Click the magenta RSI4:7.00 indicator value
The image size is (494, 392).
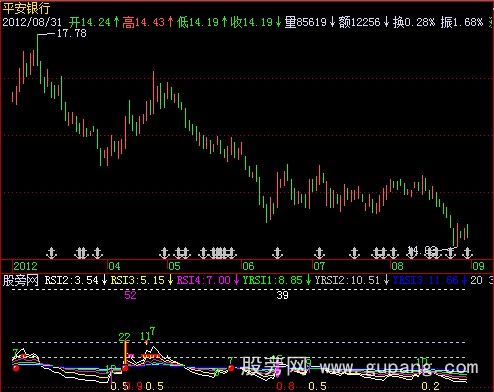coord(204,280)
